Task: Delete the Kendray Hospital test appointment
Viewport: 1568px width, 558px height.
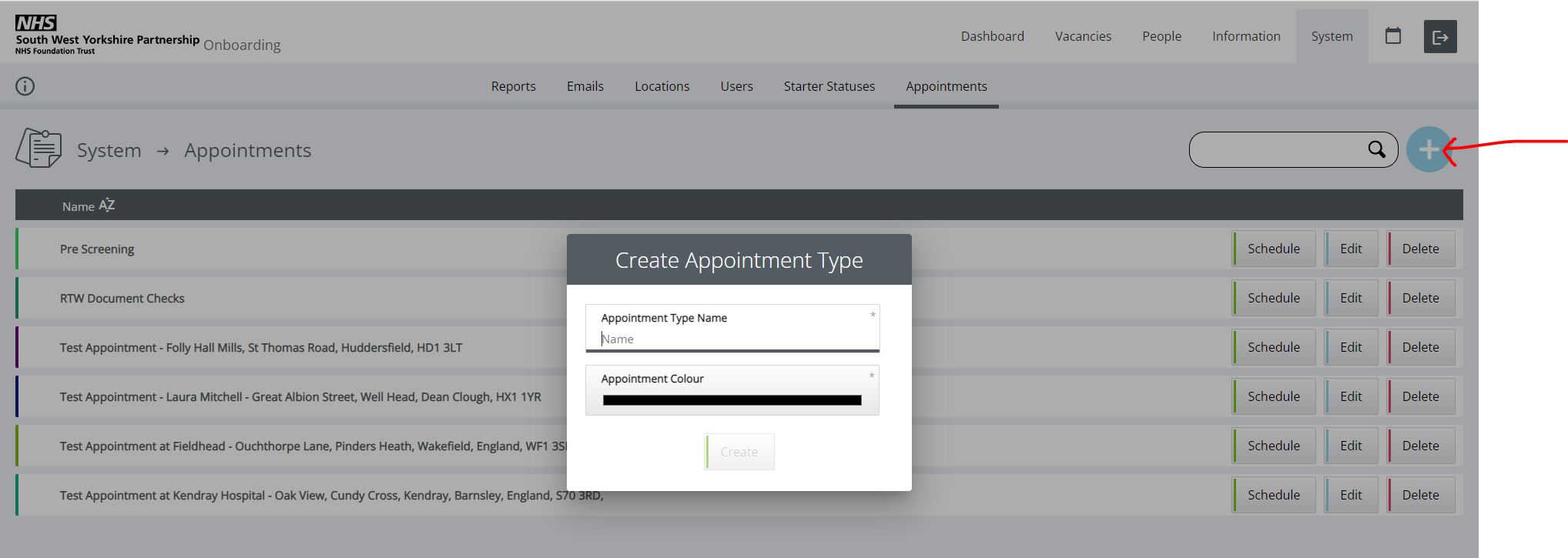Action: click(x=1420, y=495)
